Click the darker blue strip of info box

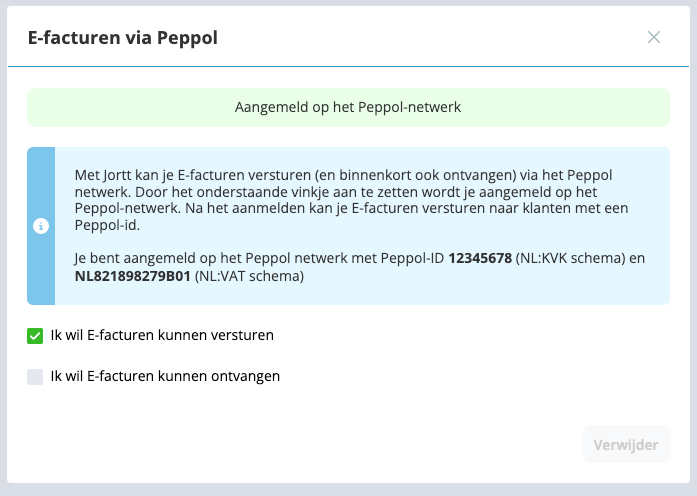[41, 180]
